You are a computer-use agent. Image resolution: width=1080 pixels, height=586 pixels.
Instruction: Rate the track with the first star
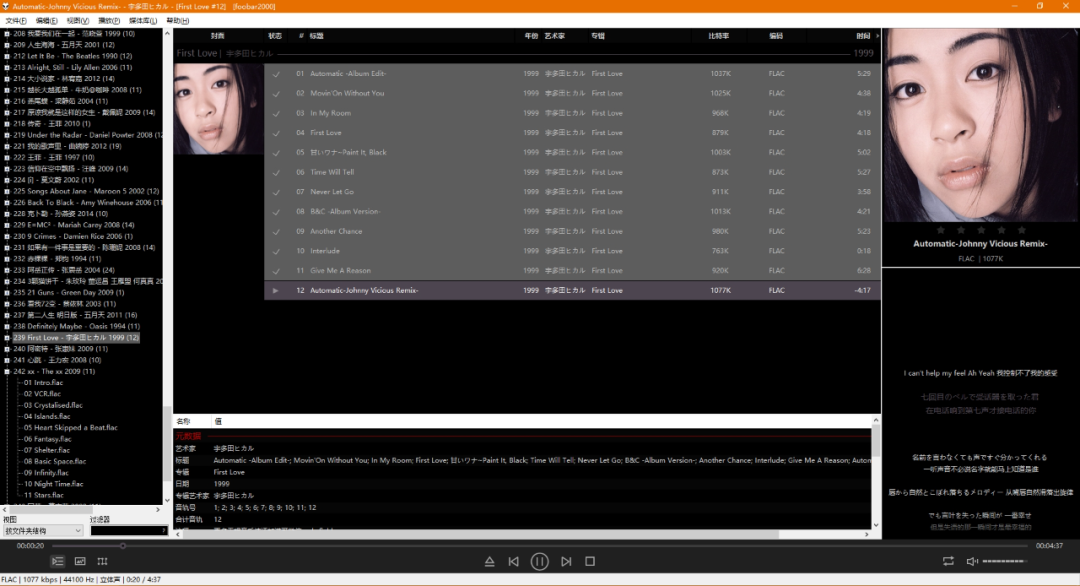pyautogui.click(x=941, y=230)
